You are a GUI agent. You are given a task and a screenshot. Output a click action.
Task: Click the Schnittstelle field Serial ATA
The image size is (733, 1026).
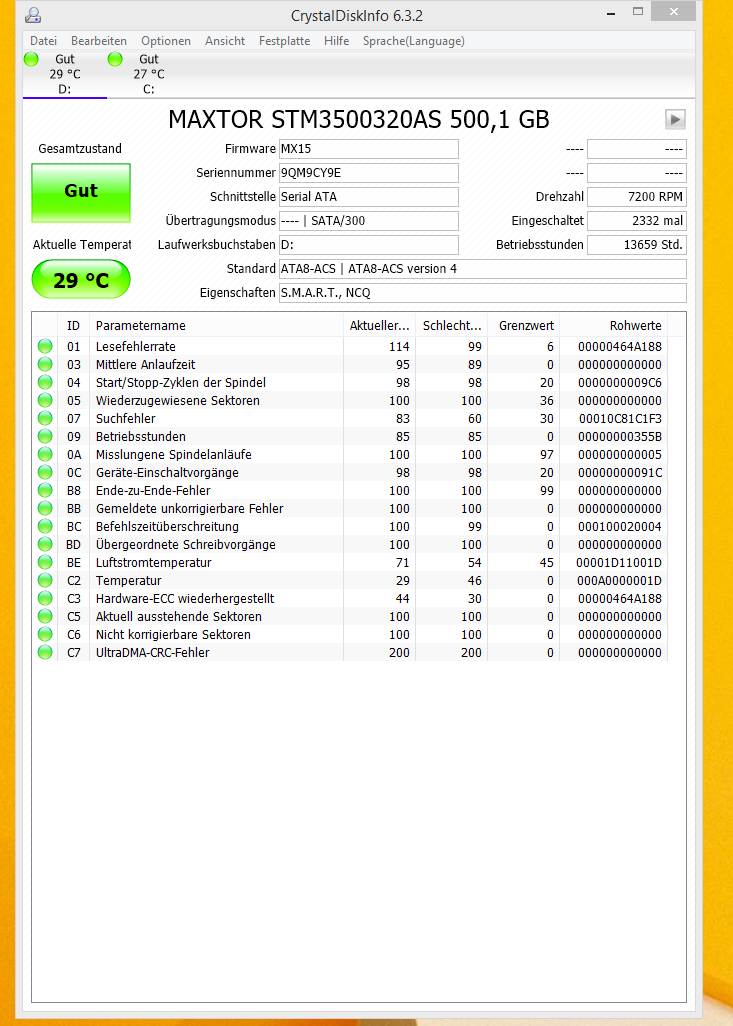pyautogui.click(x=368, y=196)
